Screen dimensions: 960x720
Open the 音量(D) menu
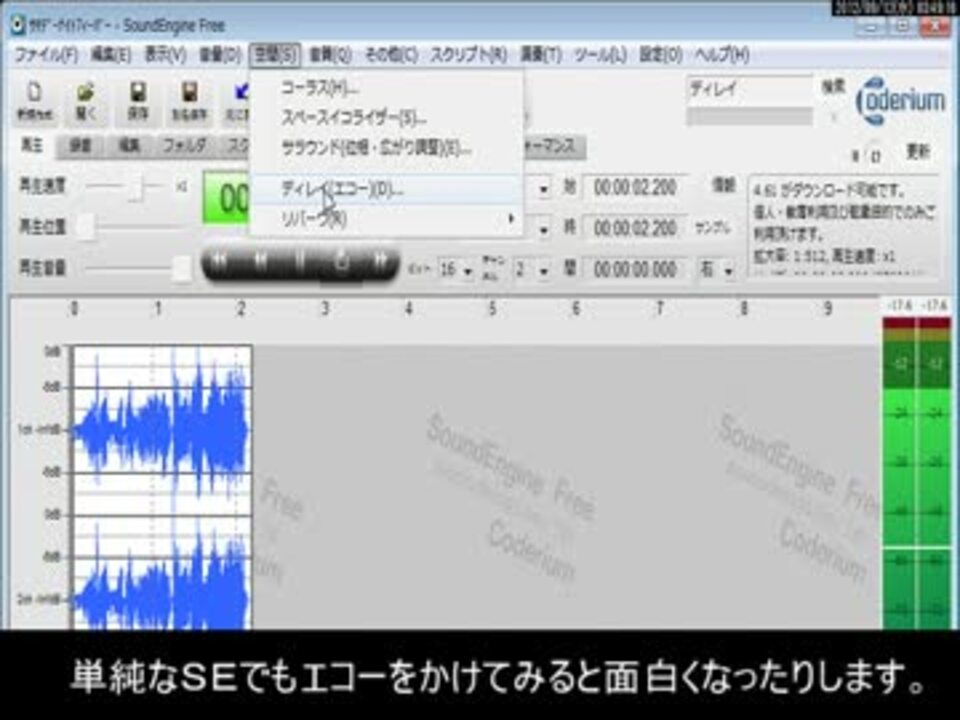pyautogui.click(x=220, y=55)
